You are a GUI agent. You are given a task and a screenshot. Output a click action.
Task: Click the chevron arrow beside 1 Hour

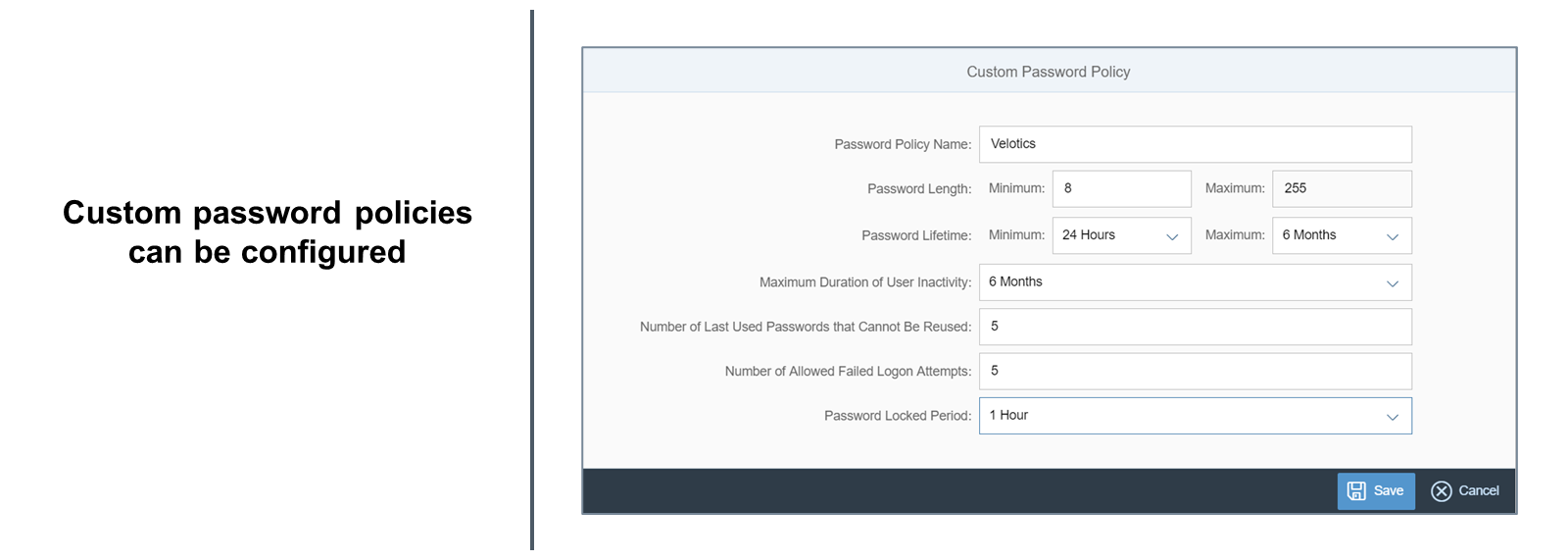1393,417
